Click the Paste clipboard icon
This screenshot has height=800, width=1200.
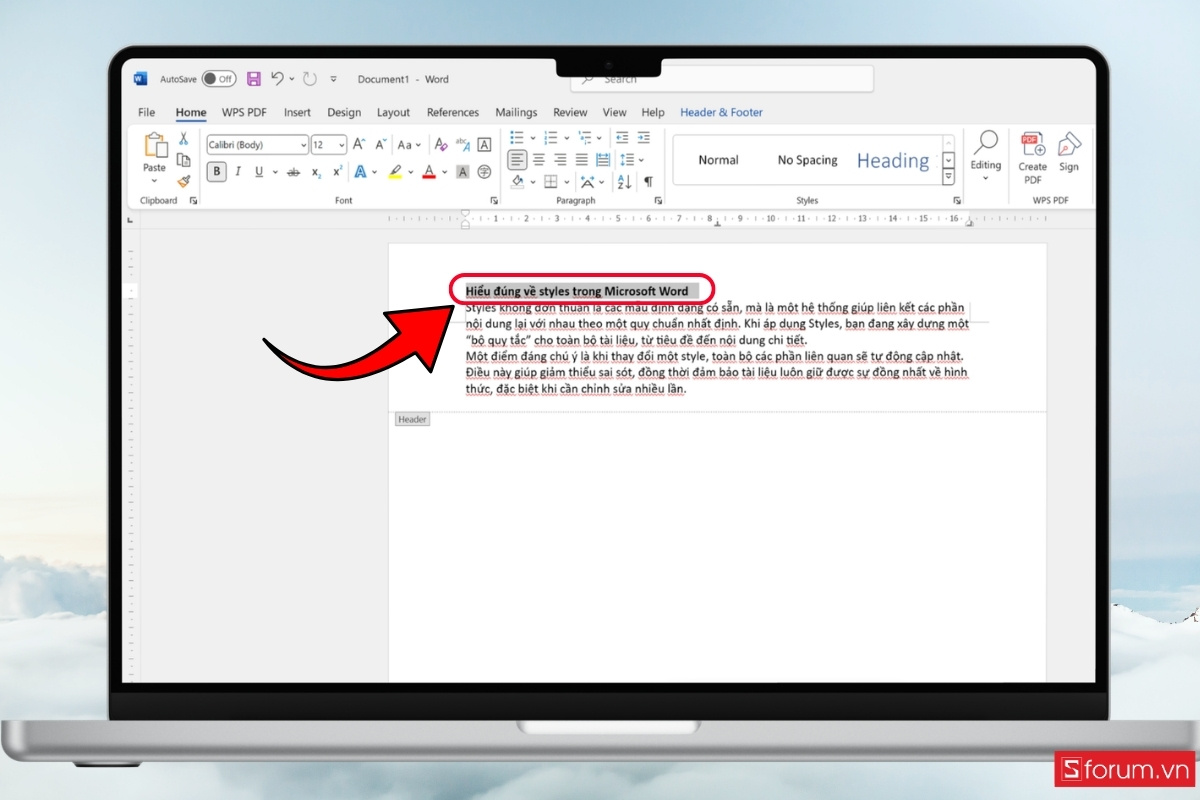[154, 146]
